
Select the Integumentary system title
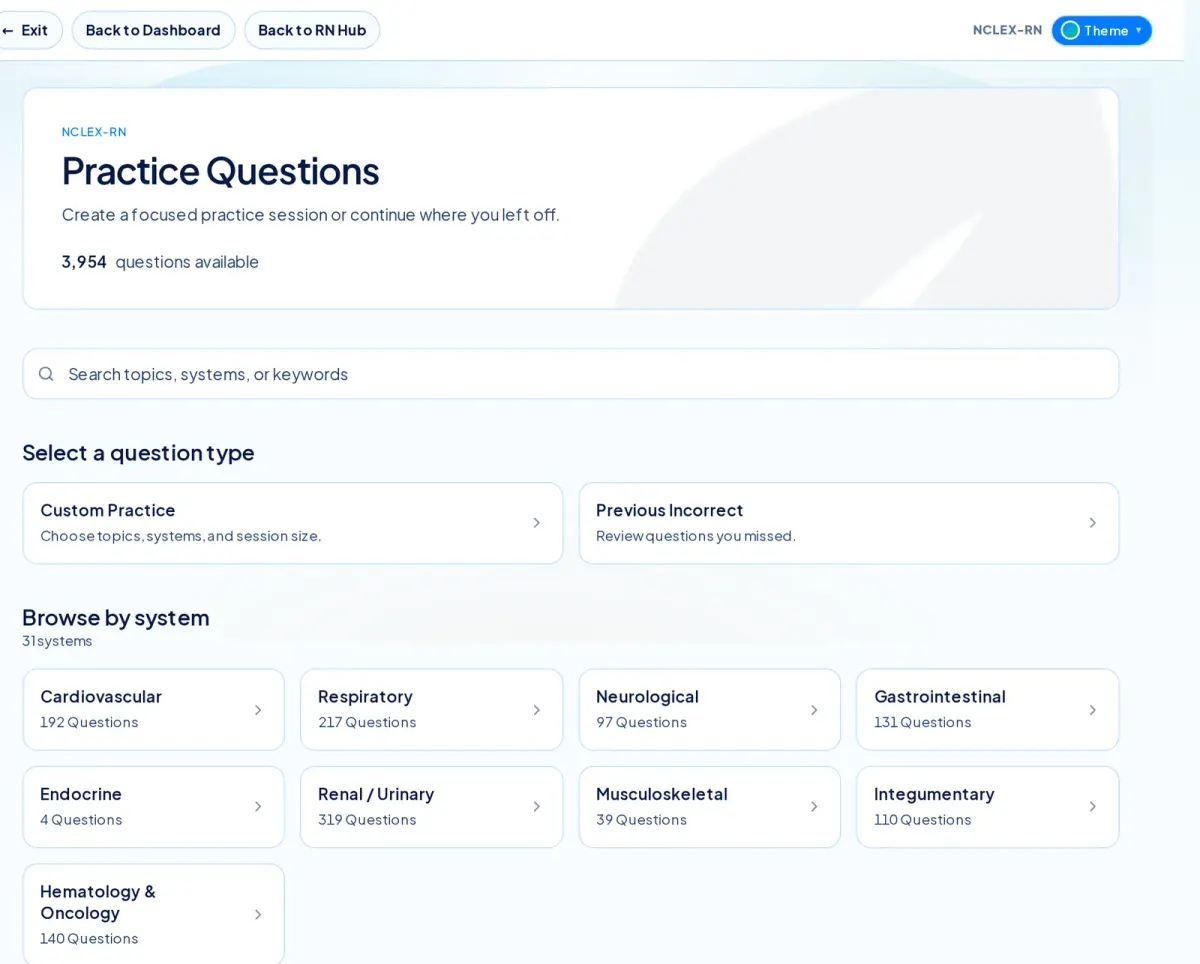(934, 794)
